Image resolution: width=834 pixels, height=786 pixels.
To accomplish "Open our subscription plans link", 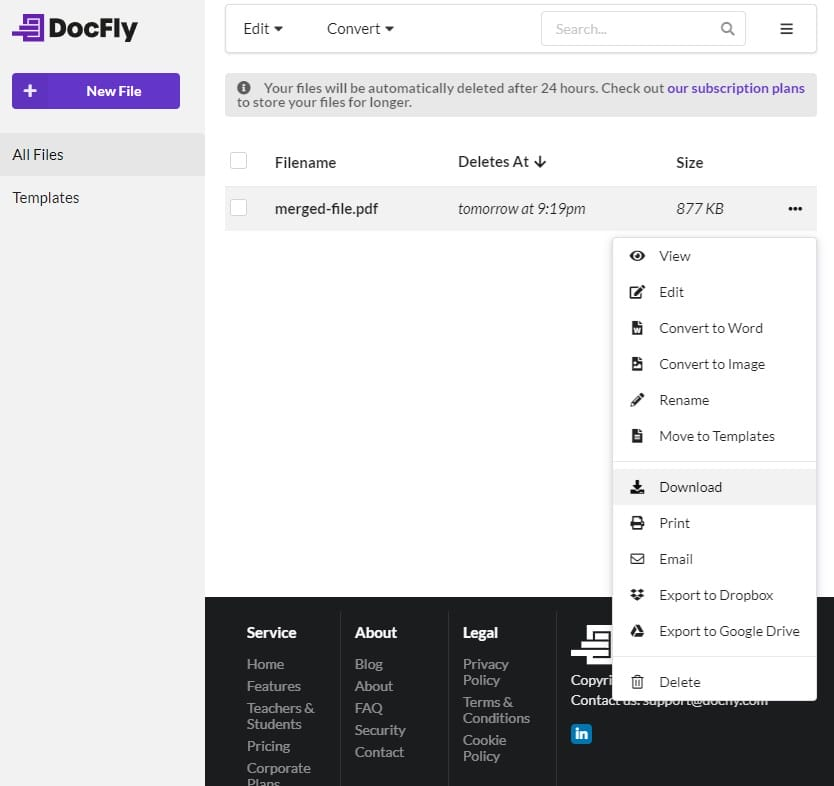I will tap(736, 88).
